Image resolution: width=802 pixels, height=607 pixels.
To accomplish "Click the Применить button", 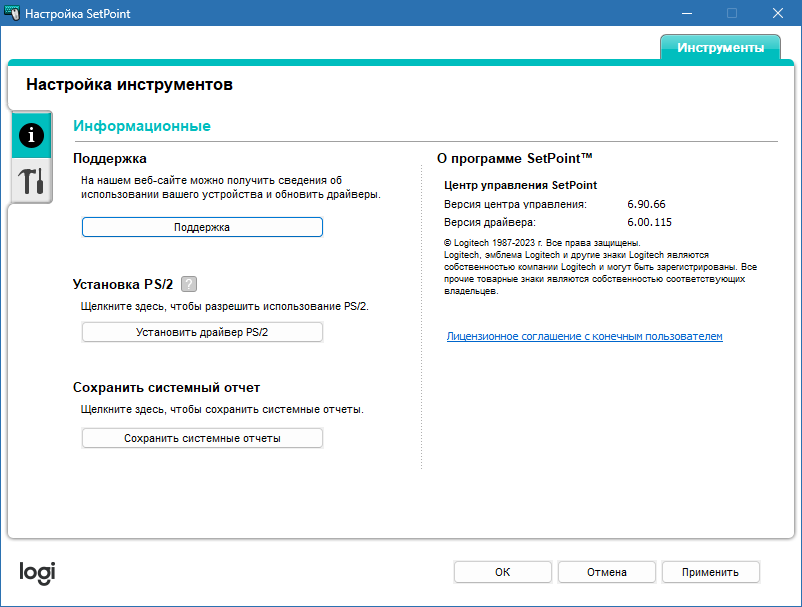I will click(x=710, y=572).
